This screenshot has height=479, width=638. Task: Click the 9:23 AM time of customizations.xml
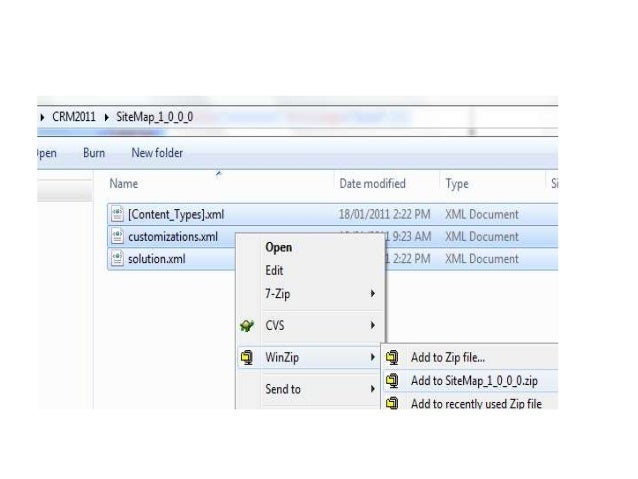pyautogui.click(x=411, y=236)
